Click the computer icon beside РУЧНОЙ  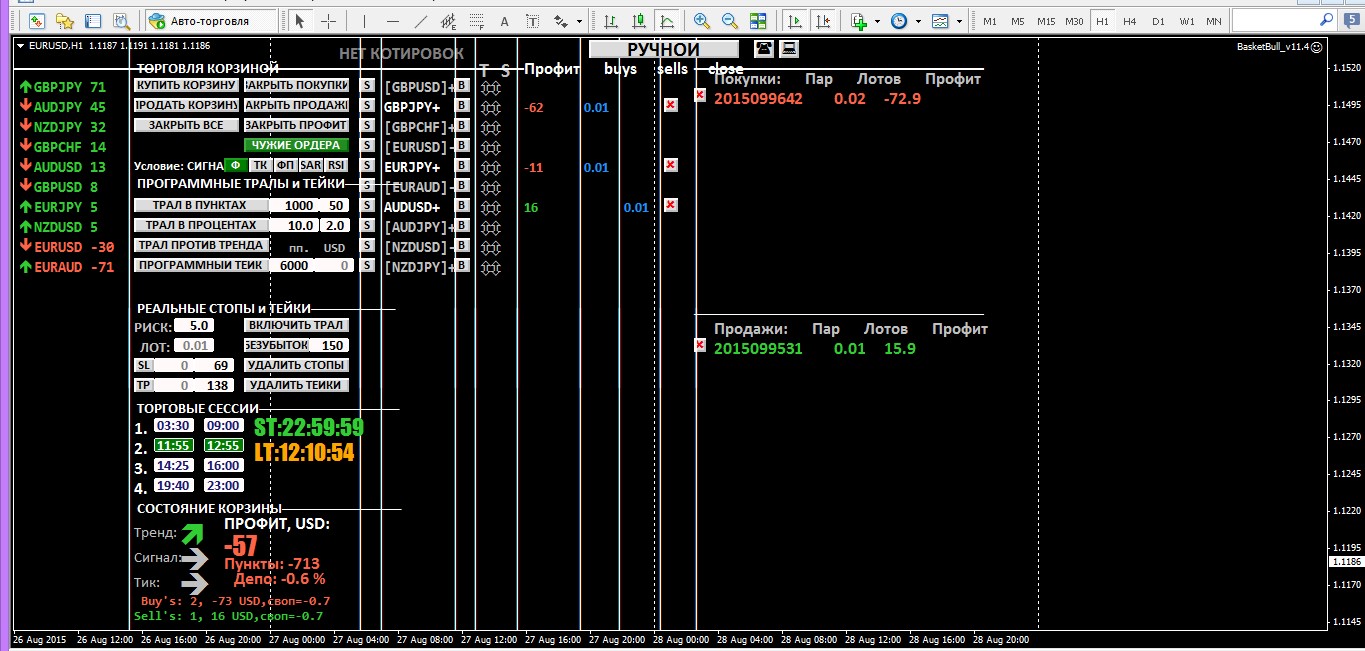[789, 48]
